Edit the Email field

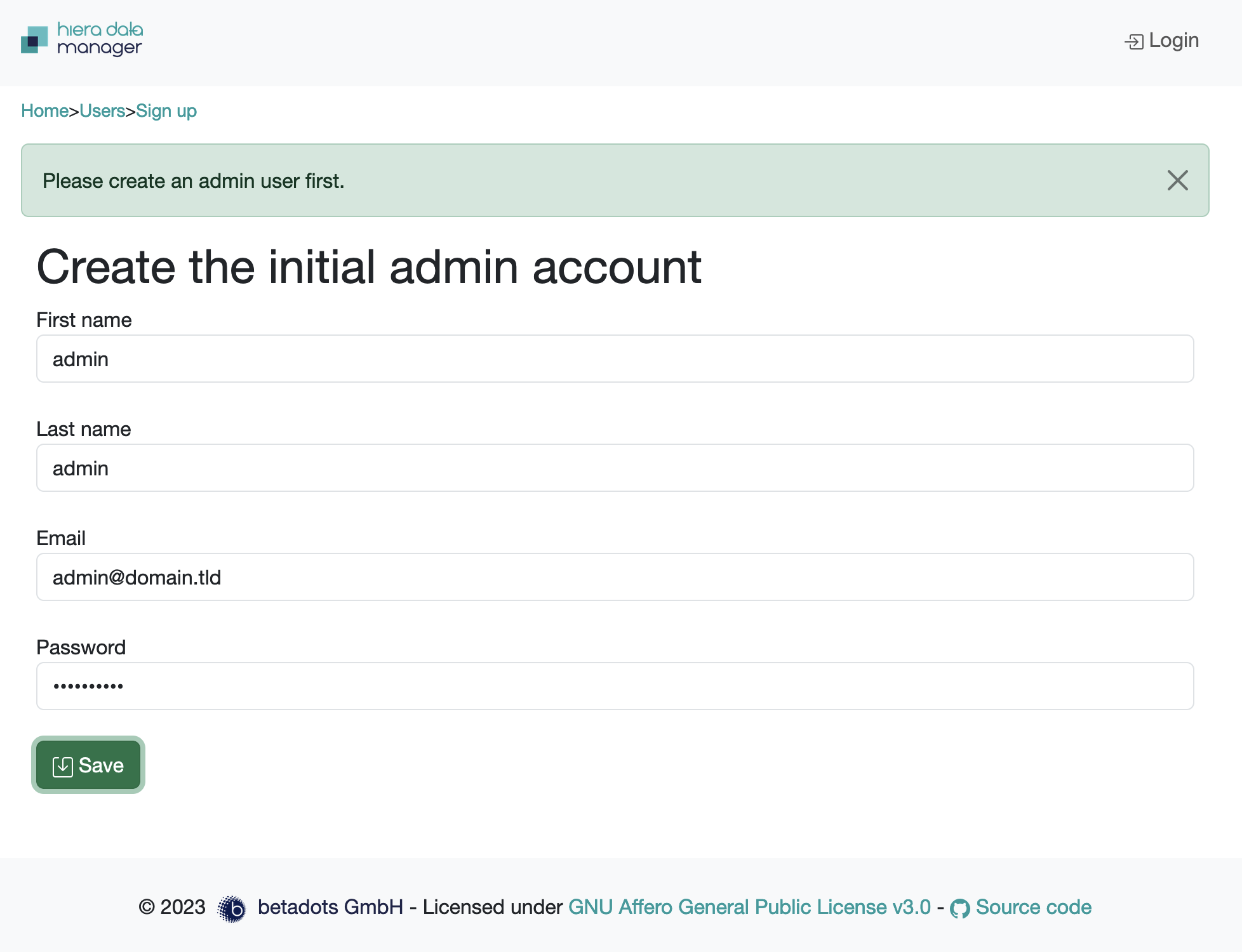[615, 577]
